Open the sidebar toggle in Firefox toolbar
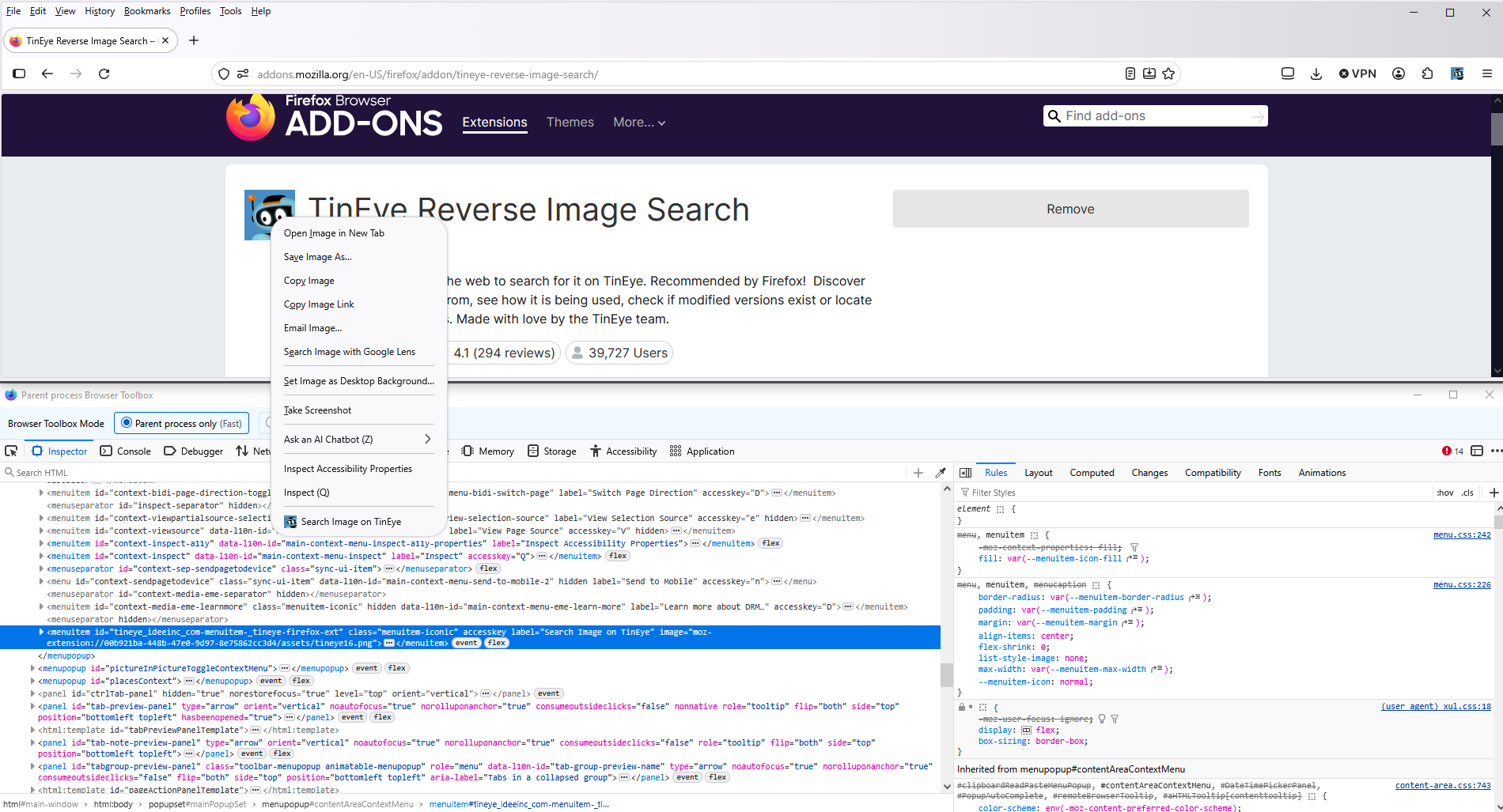 19,74
